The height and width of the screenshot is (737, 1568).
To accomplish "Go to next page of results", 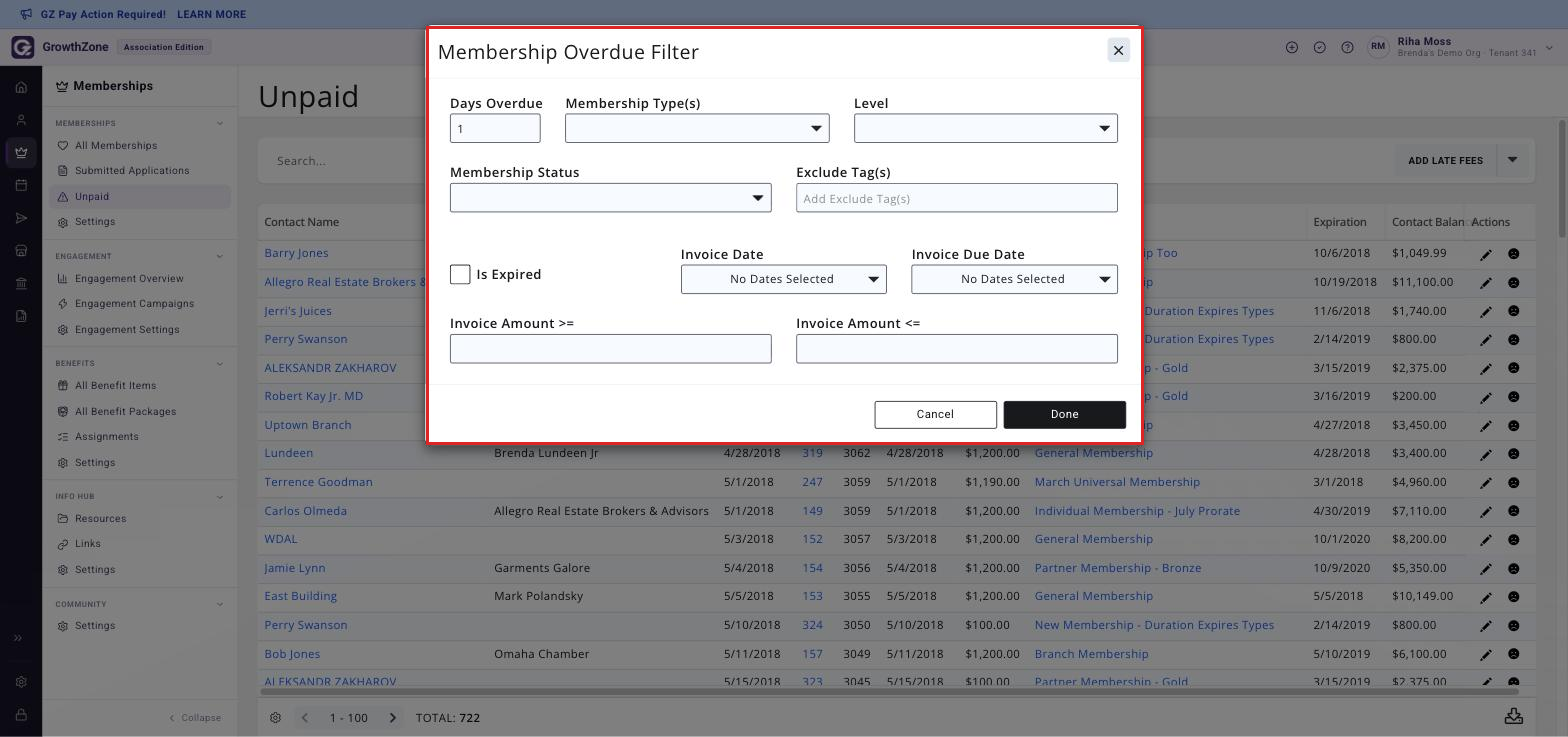I will click(x=393, y=717).
